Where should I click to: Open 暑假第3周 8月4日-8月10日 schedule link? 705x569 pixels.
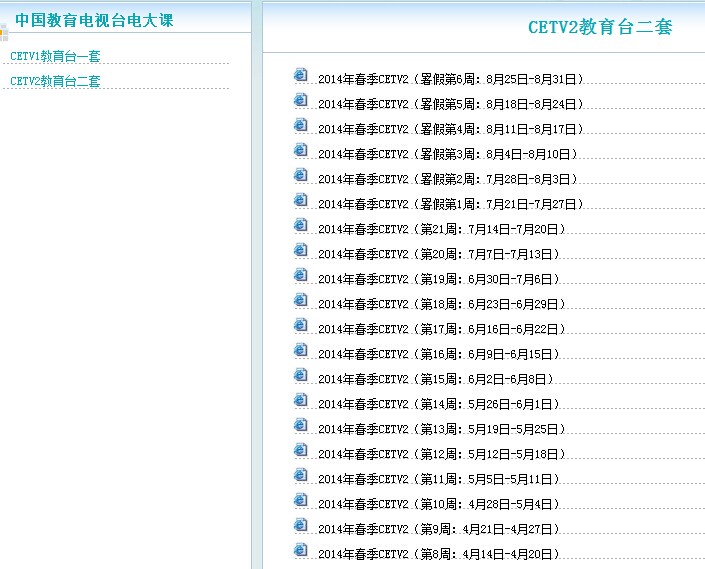pos(447,154)
